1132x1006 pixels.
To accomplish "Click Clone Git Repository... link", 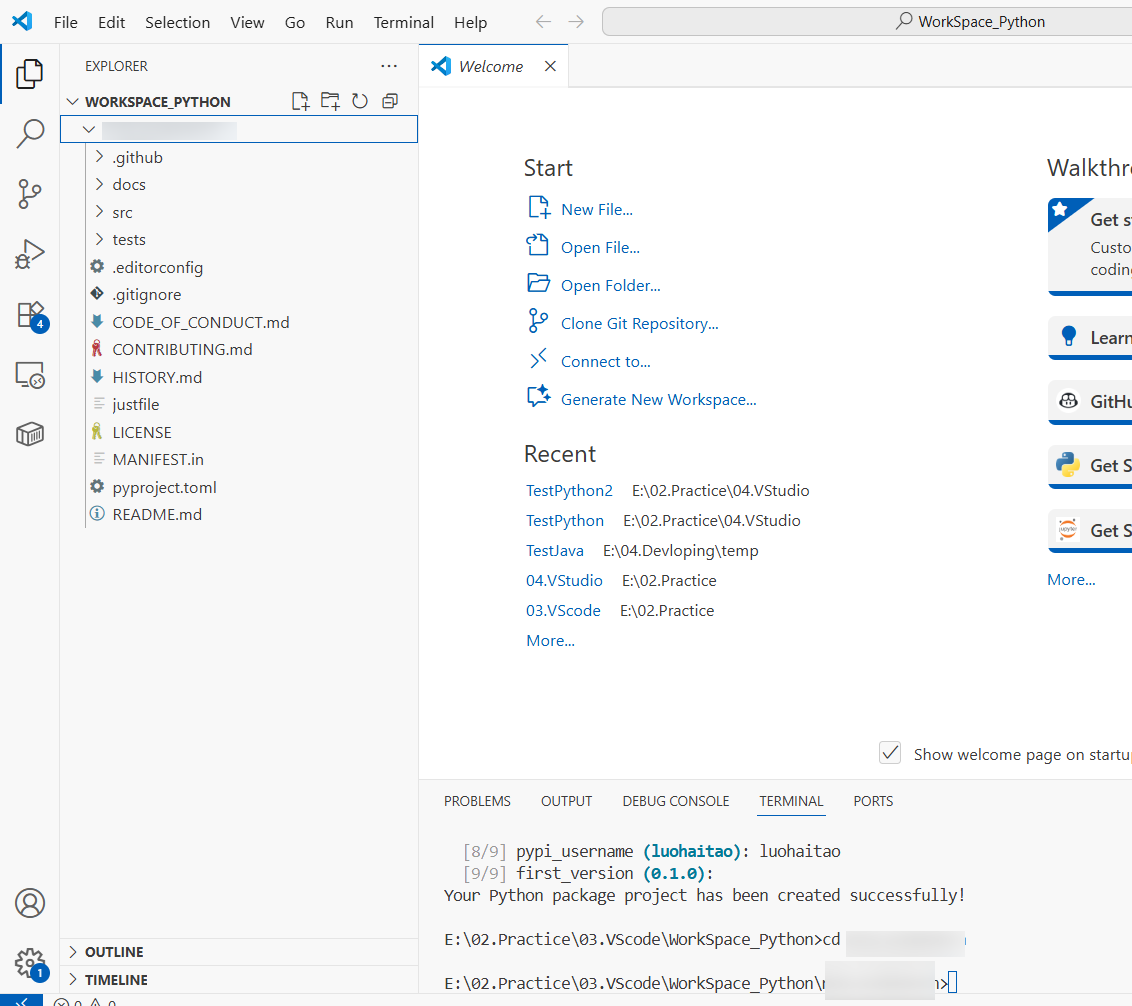I will click(x=640, y=324).
